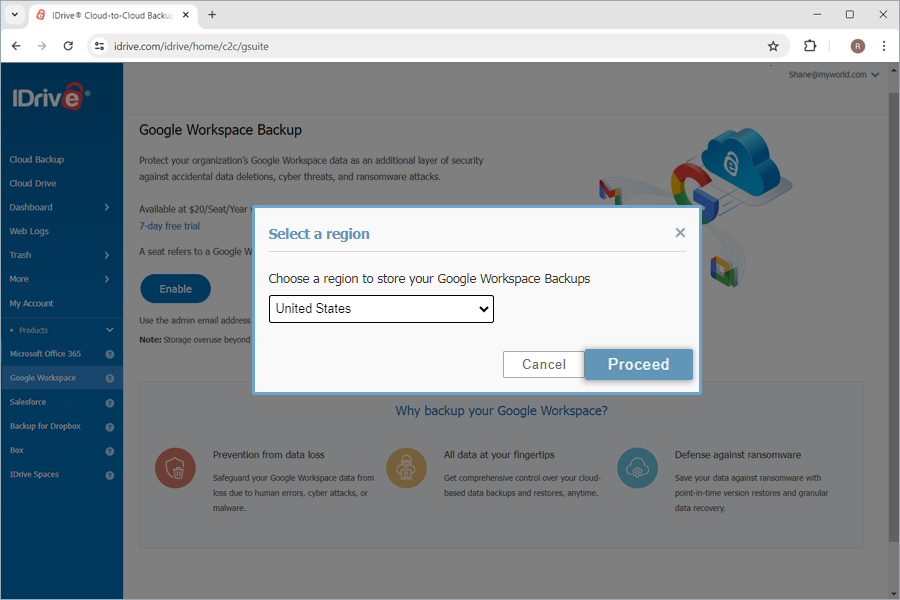This screenshot has width=900, height=600.
Task: Click the Prevention from data loss shield icon
Action: pyautogui.click(x=175, y=467)
